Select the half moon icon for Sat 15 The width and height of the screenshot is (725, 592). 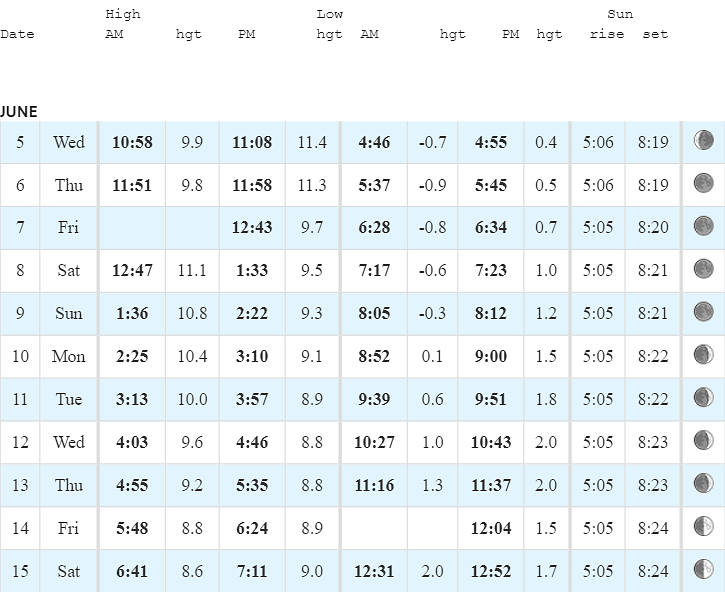703,568
